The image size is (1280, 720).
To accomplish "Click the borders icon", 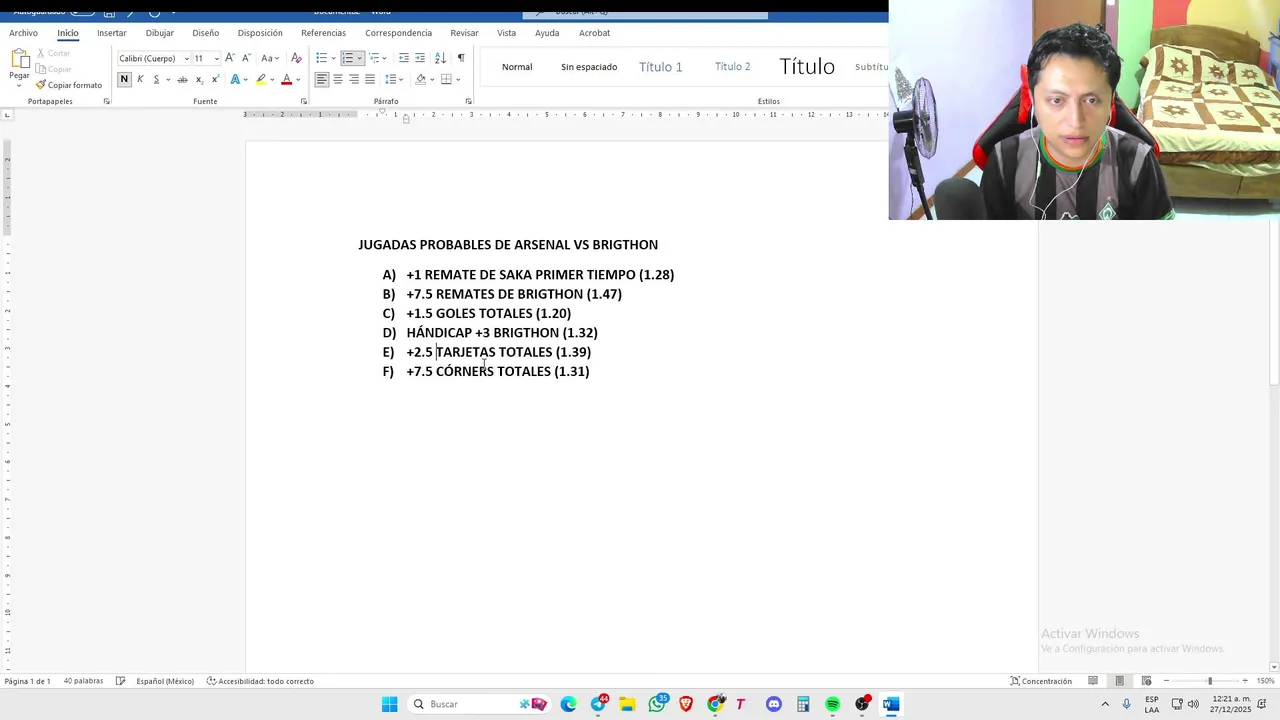I will coord(446,79).
